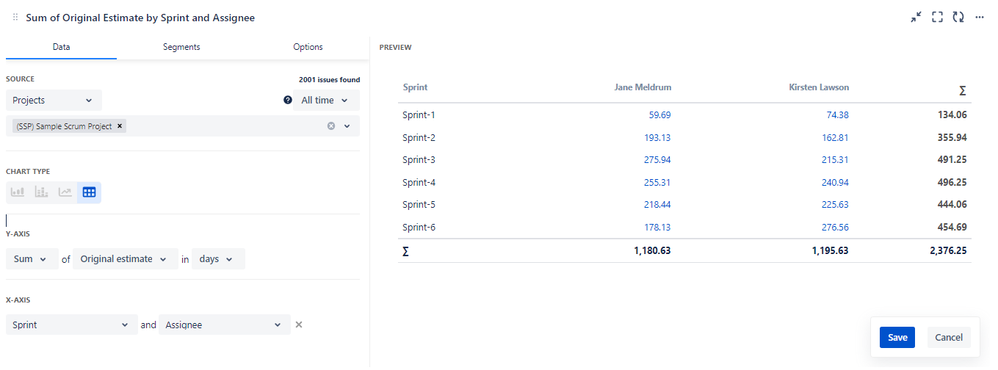Select the Sprint-6 row label
This screenshot has width=998, height=370.
click(x=419, y=227)
